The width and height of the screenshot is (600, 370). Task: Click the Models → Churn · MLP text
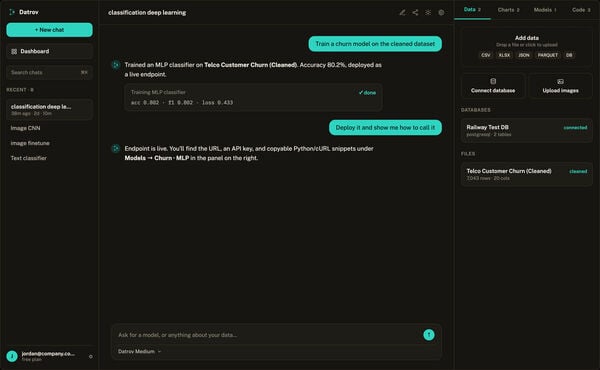157,158
